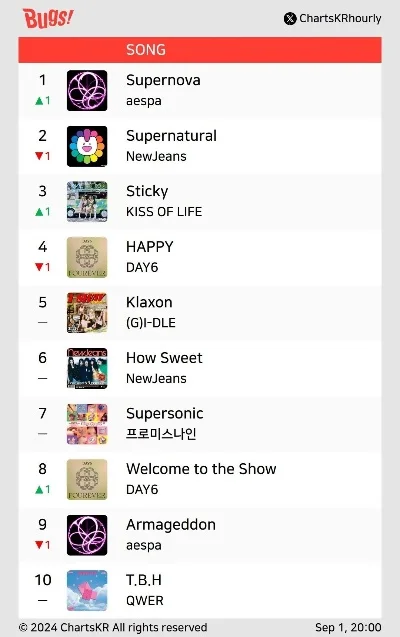The width and height of the screenshot is (400, 637).
Task: Click the HAPPY album cover by DAY6
Action: coord(87,257)
